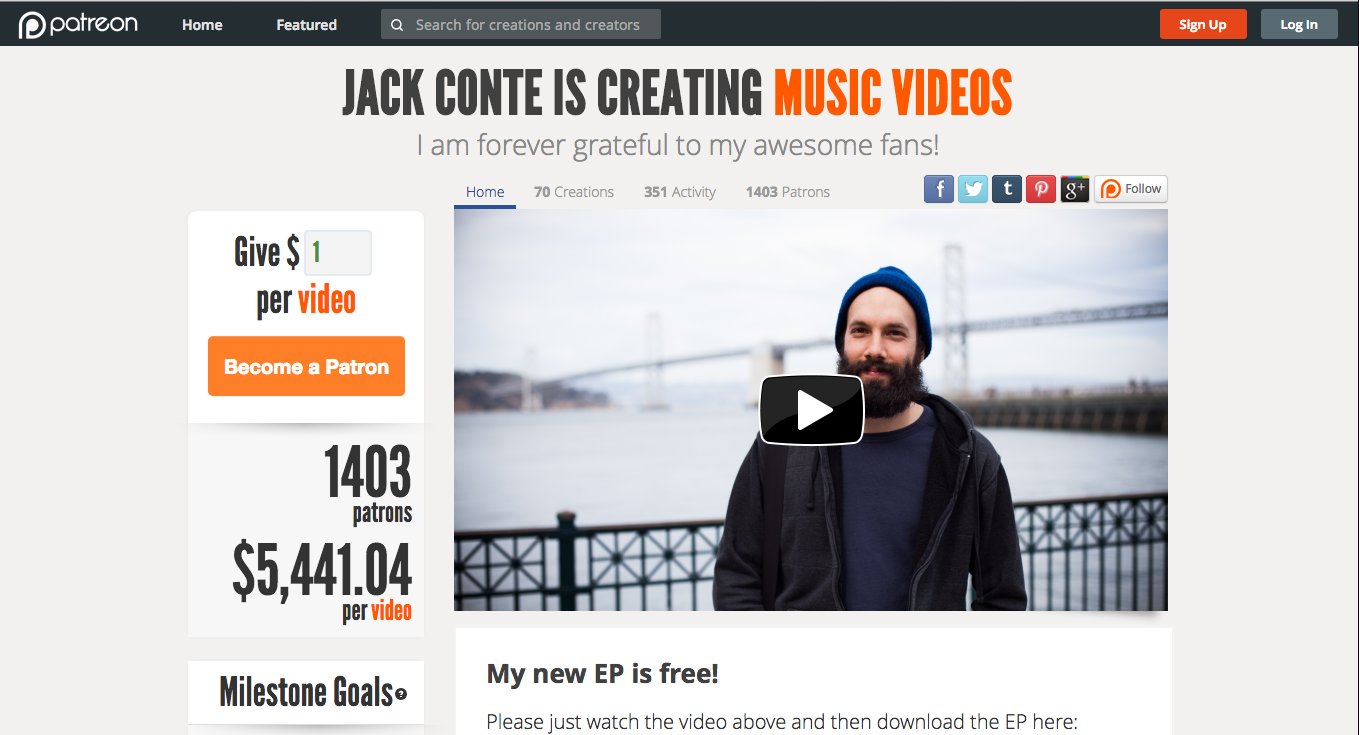Share on Tumblr icon

pos(1007,189)
